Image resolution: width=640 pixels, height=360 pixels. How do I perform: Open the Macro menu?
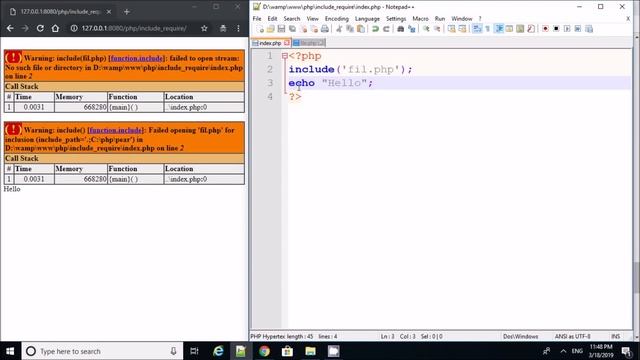coord(420,19)
